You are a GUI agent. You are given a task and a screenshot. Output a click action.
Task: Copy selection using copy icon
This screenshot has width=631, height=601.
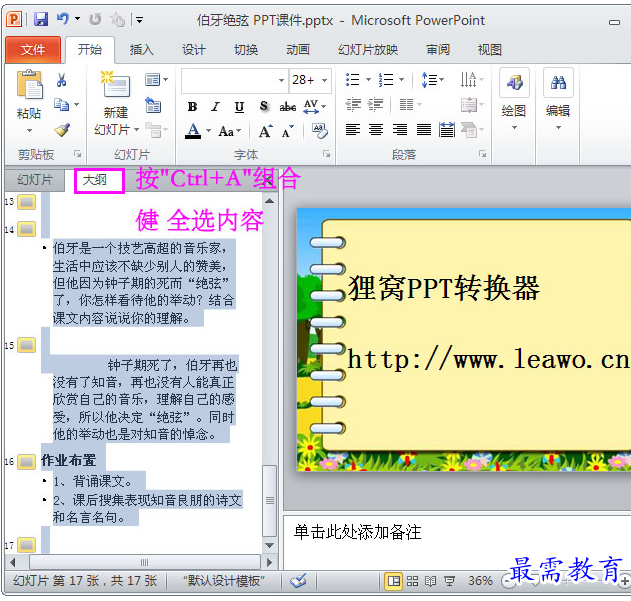point(61,105)
